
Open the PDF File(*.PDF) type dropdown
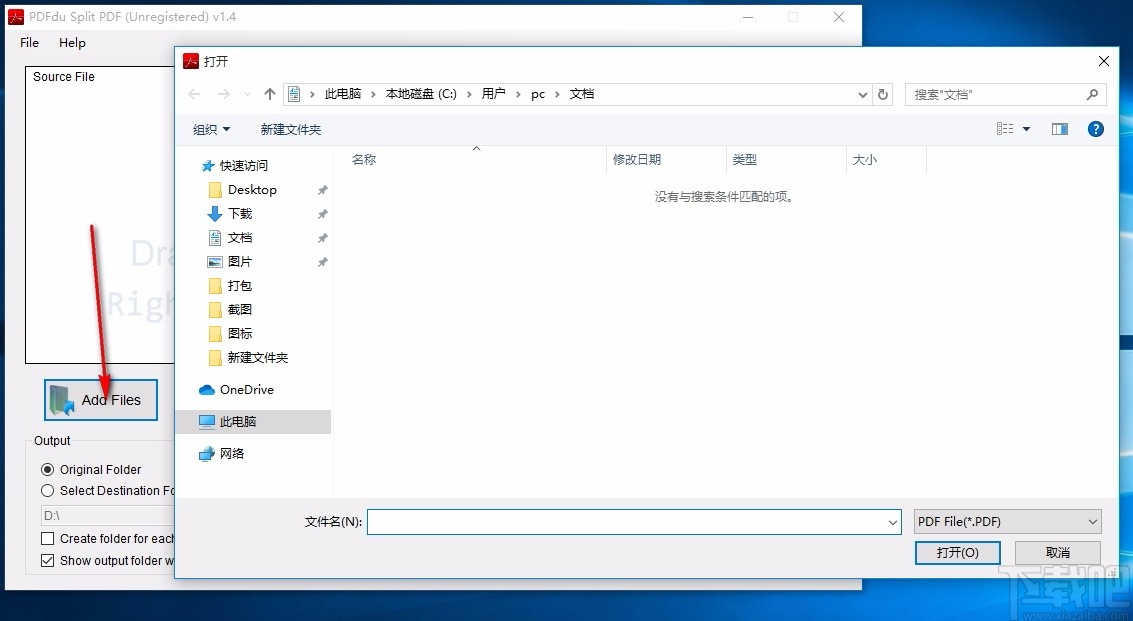[x=1007, y=521]
